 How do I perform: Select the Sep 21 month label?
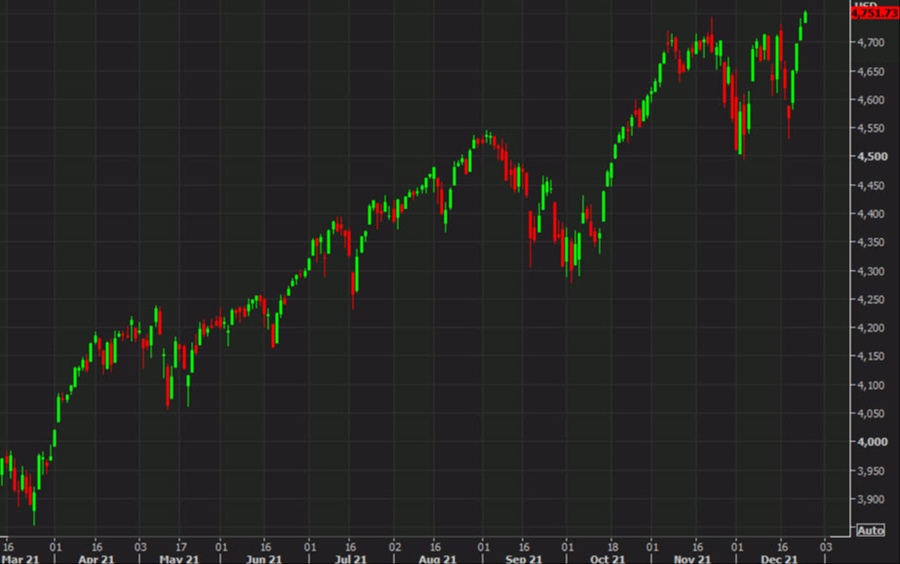coord(524,557)
